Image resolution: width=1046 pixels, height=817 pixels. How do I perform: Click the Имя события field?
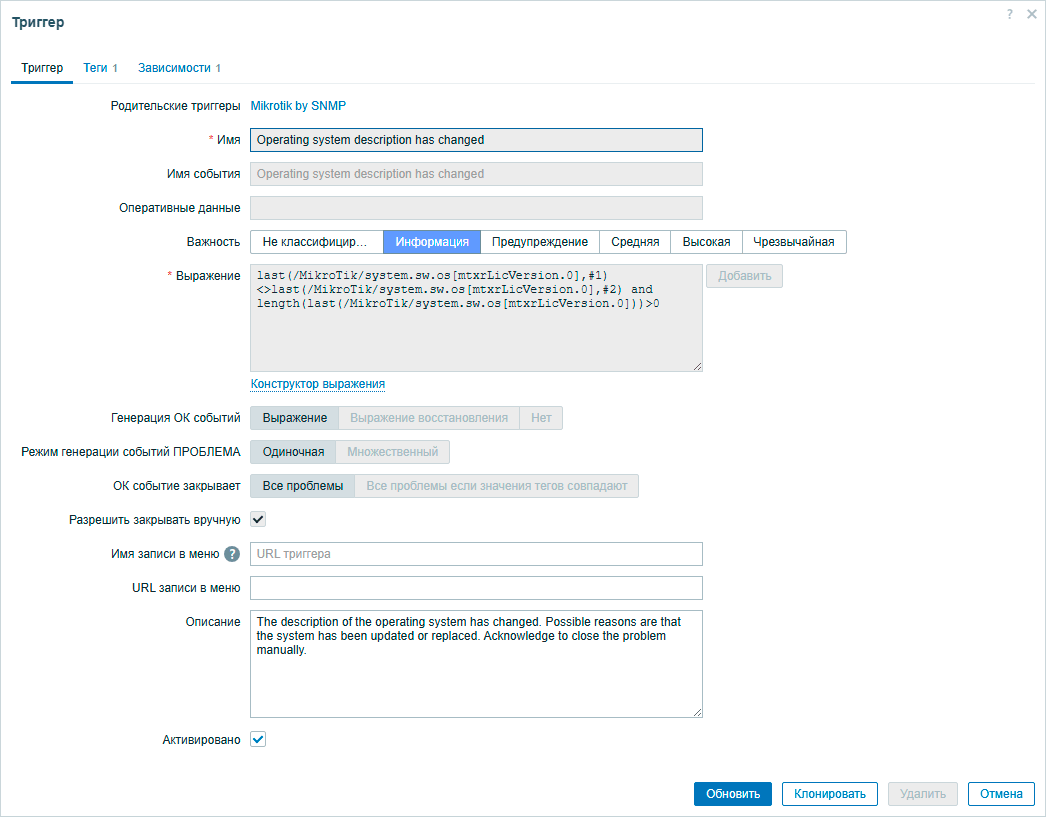[476, 174]
